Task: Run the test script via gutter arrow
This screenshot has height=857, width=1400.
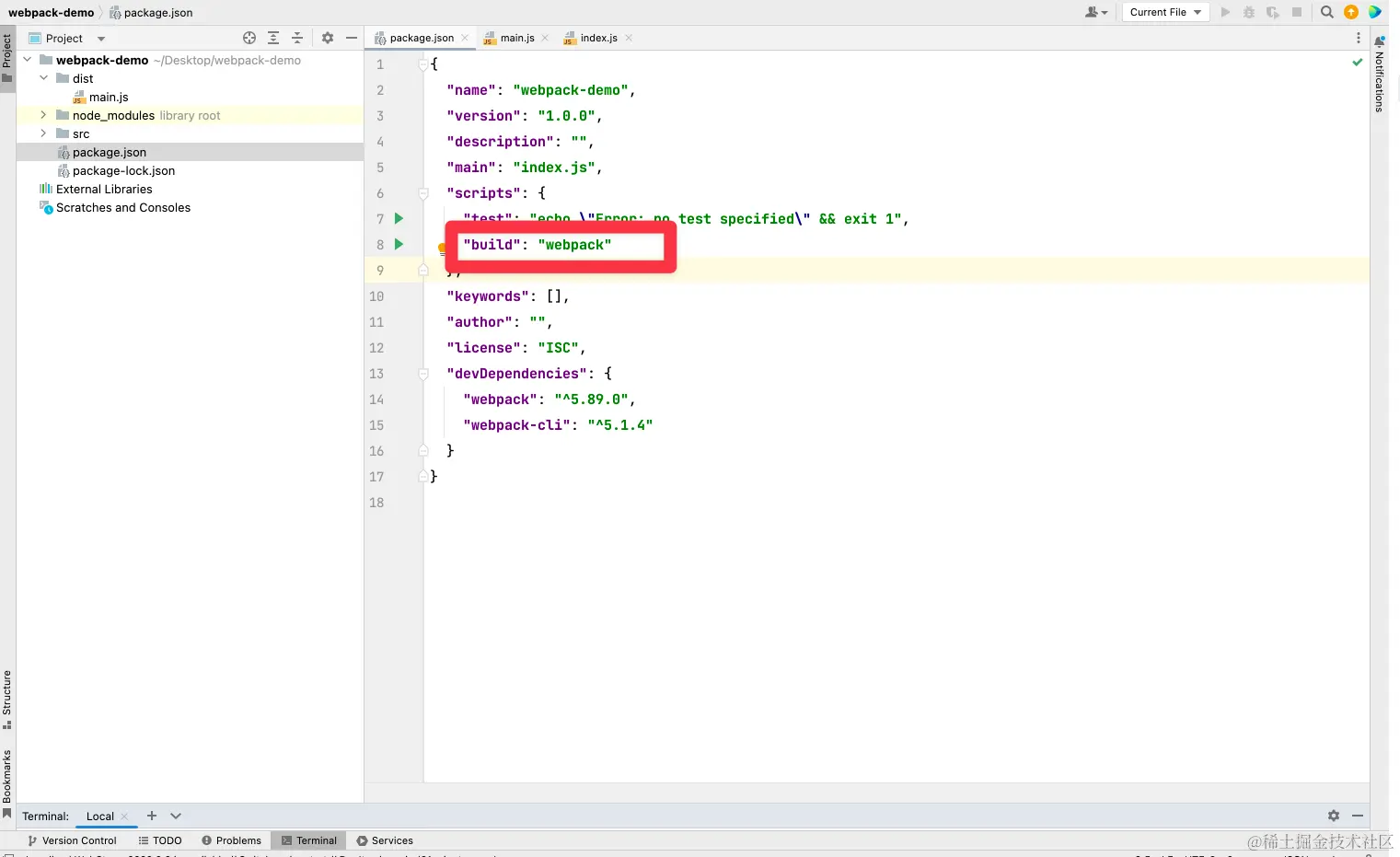Action: [x=399, y=218]
